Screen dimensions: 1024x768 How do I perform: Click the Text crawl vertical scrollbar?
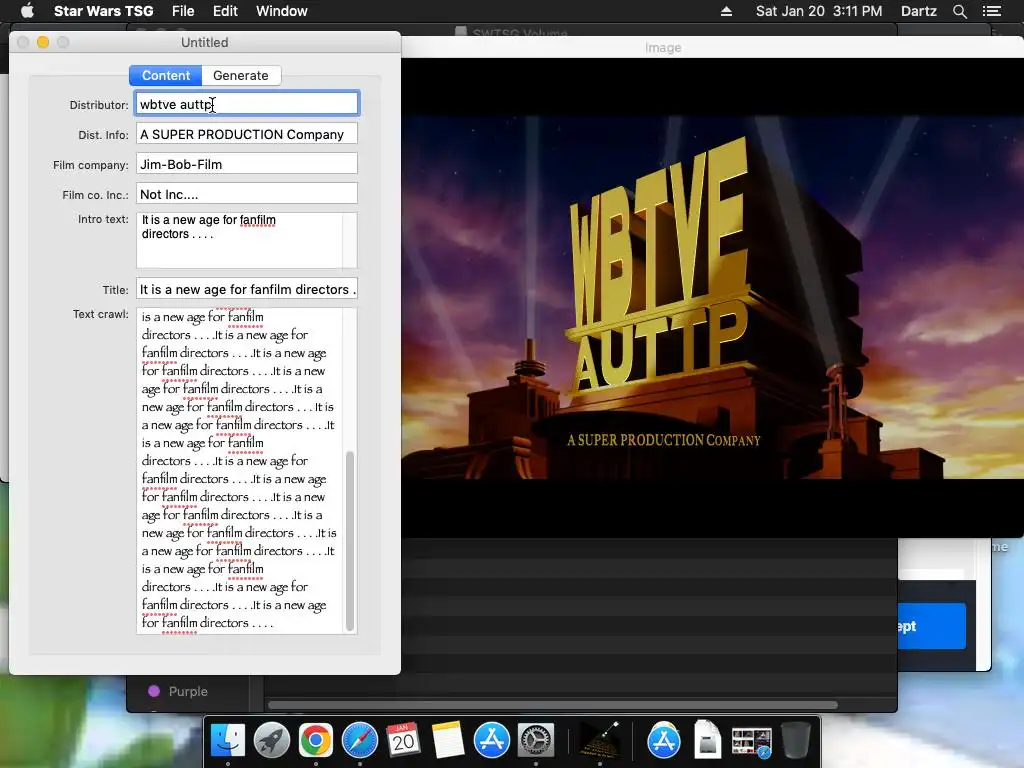[350, 541]
